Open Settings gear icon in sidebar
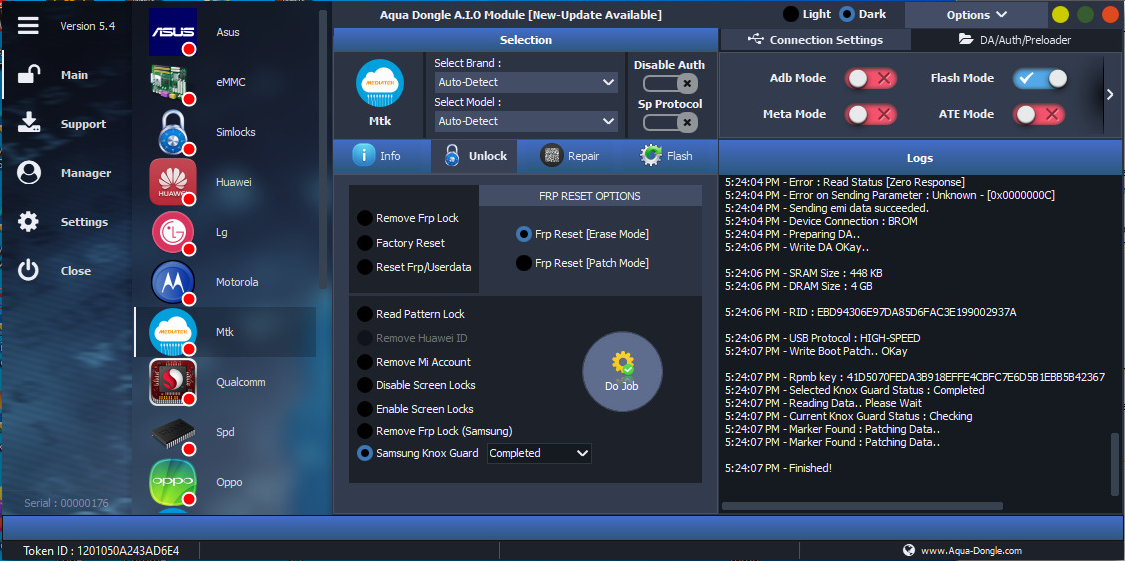Screen dimensions: 1125x561 tap(29, 222)
